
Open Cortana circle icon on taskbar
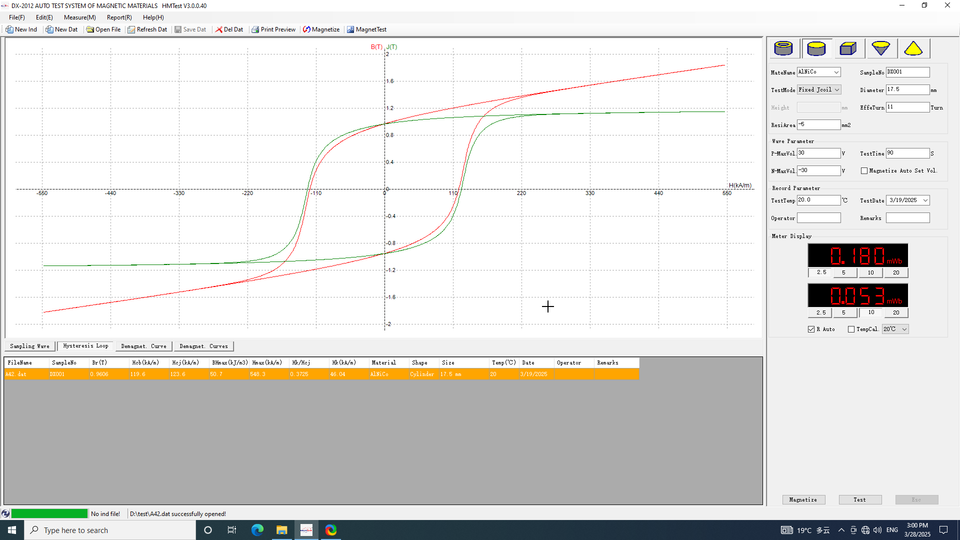(208, 530)
